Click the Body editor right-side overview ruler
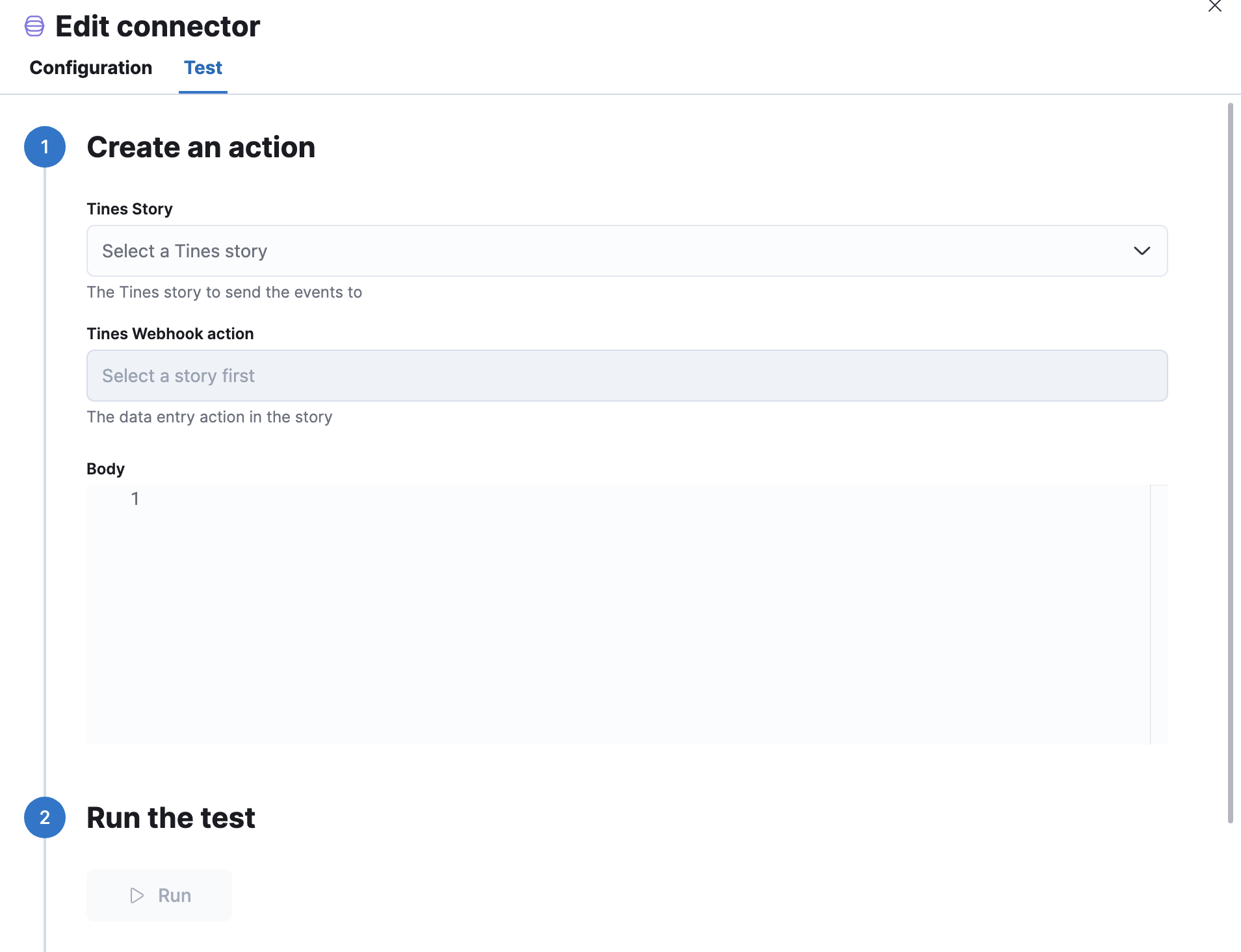The width and height of the screenshot is (1241, 952). tap(1158, 614)
